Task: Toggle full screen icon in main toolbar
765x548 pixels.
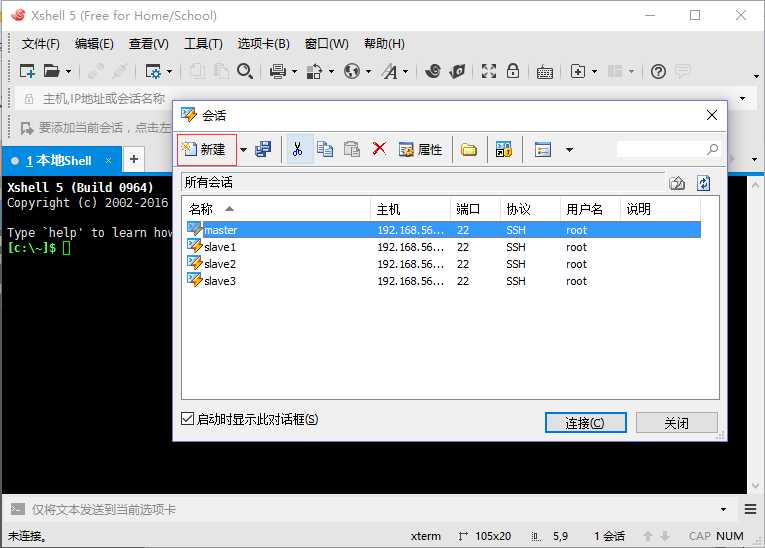Action: [488, 72]
